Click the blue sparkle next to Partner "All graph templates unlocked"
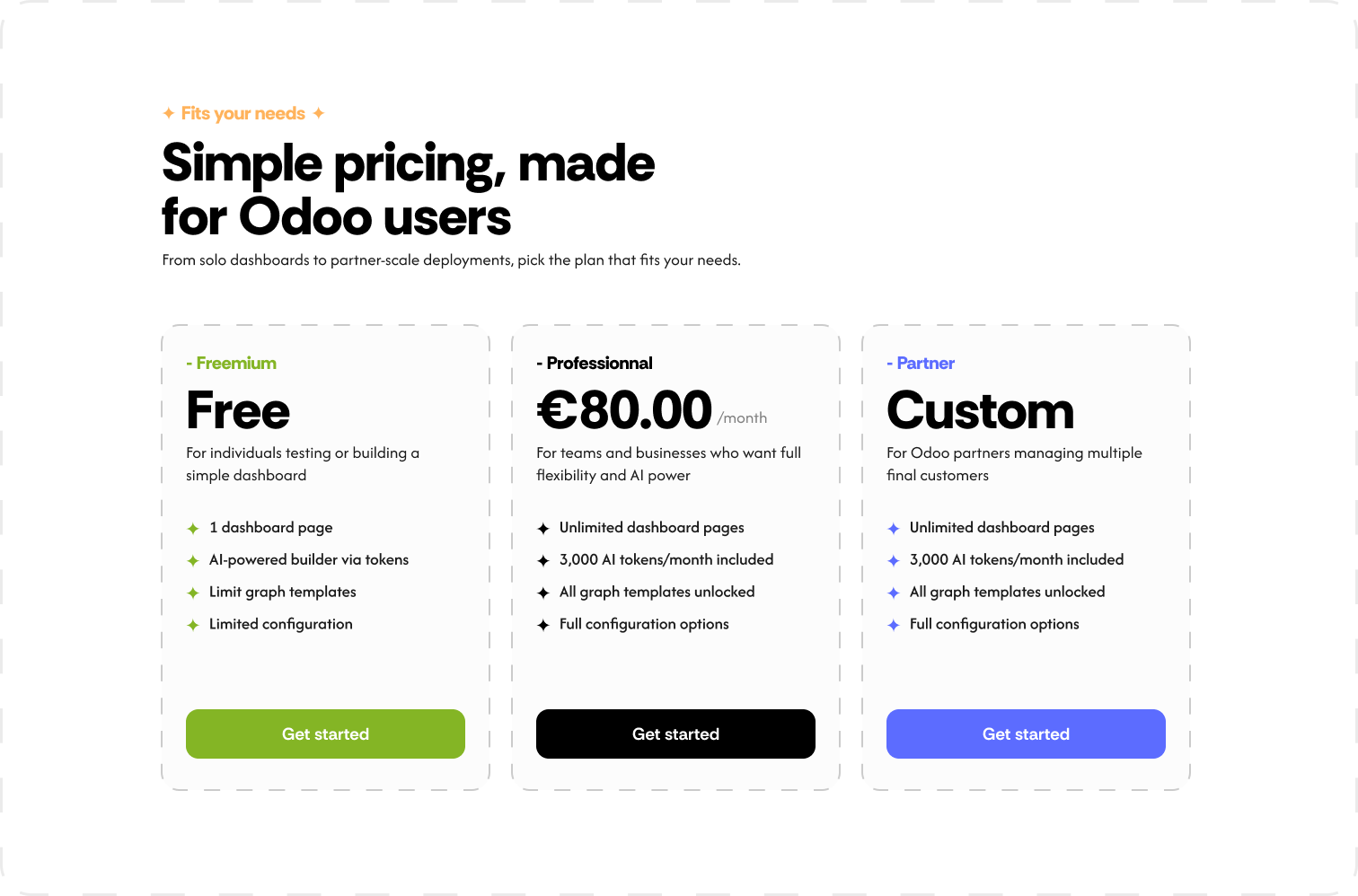The height and width of the screenshot is (896, 1358). [894, 593]
